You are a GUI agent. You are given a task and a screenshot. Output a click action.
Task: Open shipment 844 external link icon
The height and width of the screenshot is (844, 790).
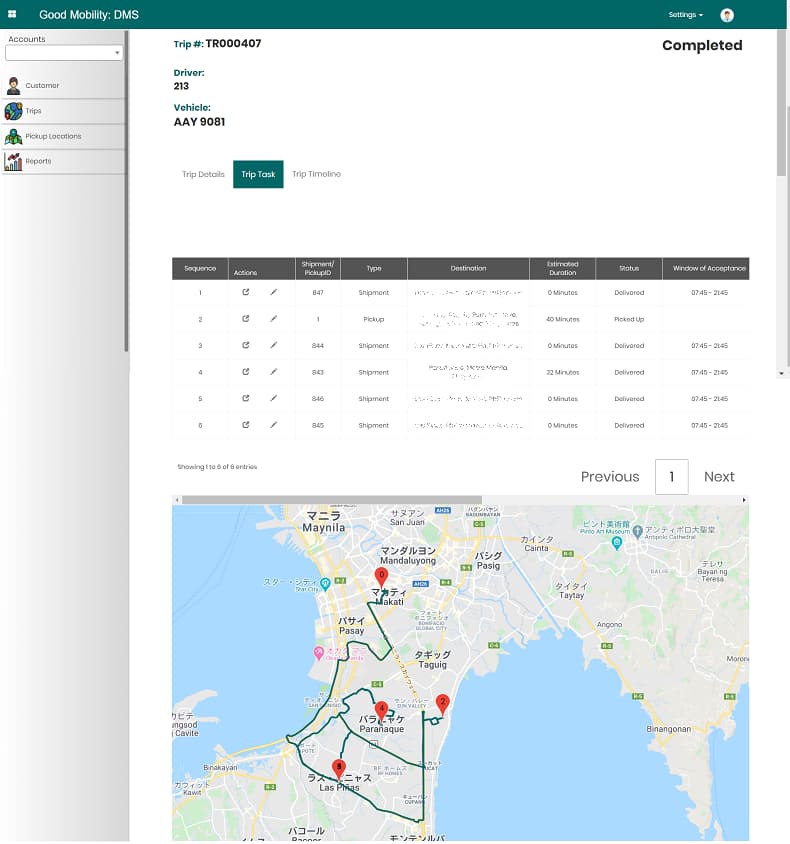click(246, 345)
